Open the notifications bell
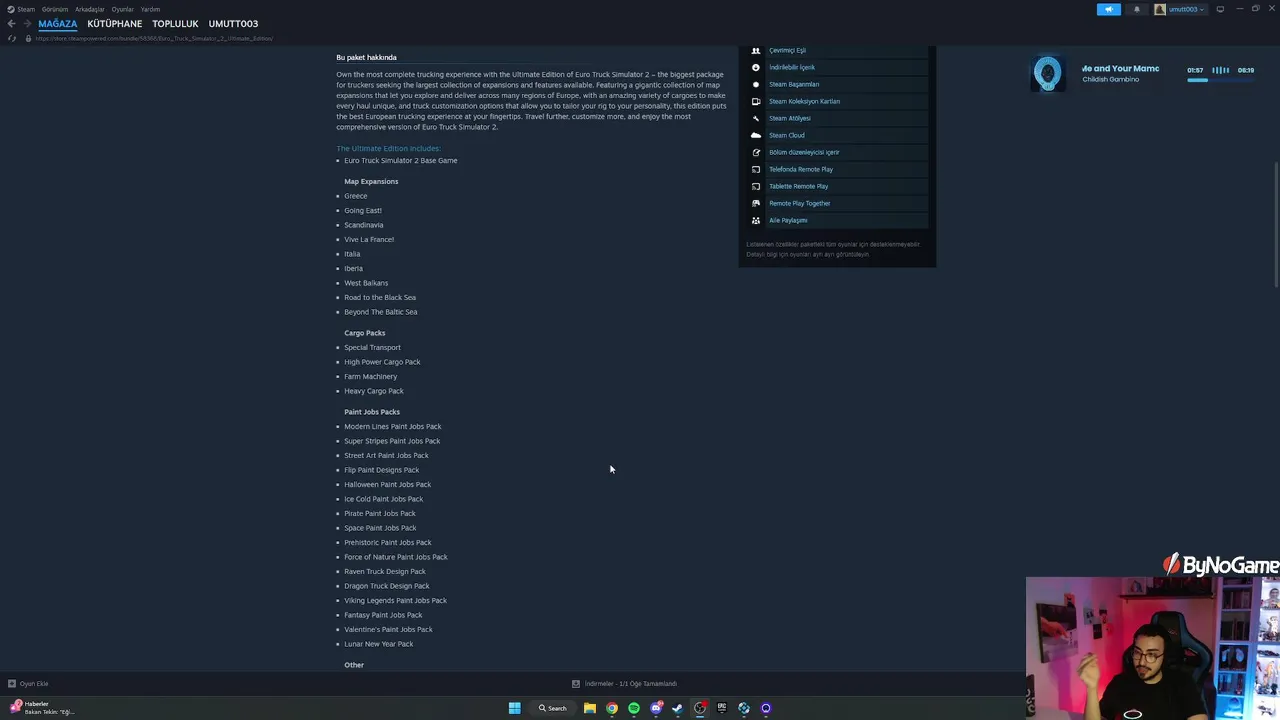The image size is (1280, 720). pyautogui.click(x=1136, y=9)
